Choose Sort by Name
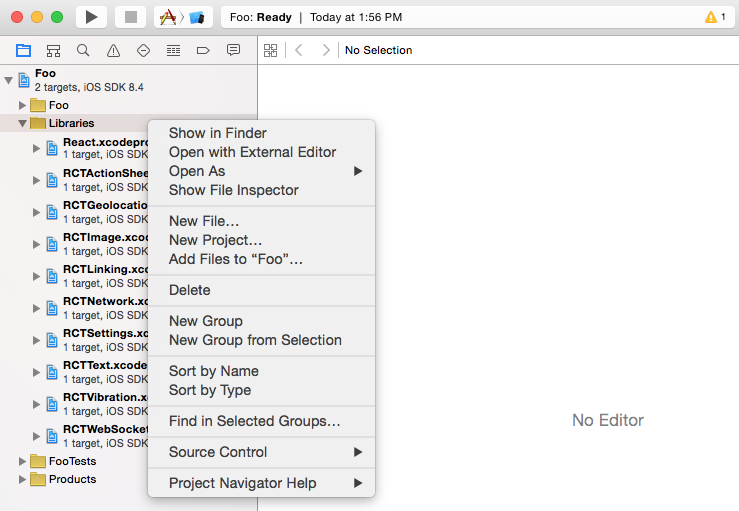Image resolution: width=739 pixels, height=511 pixels. point(262,371)
